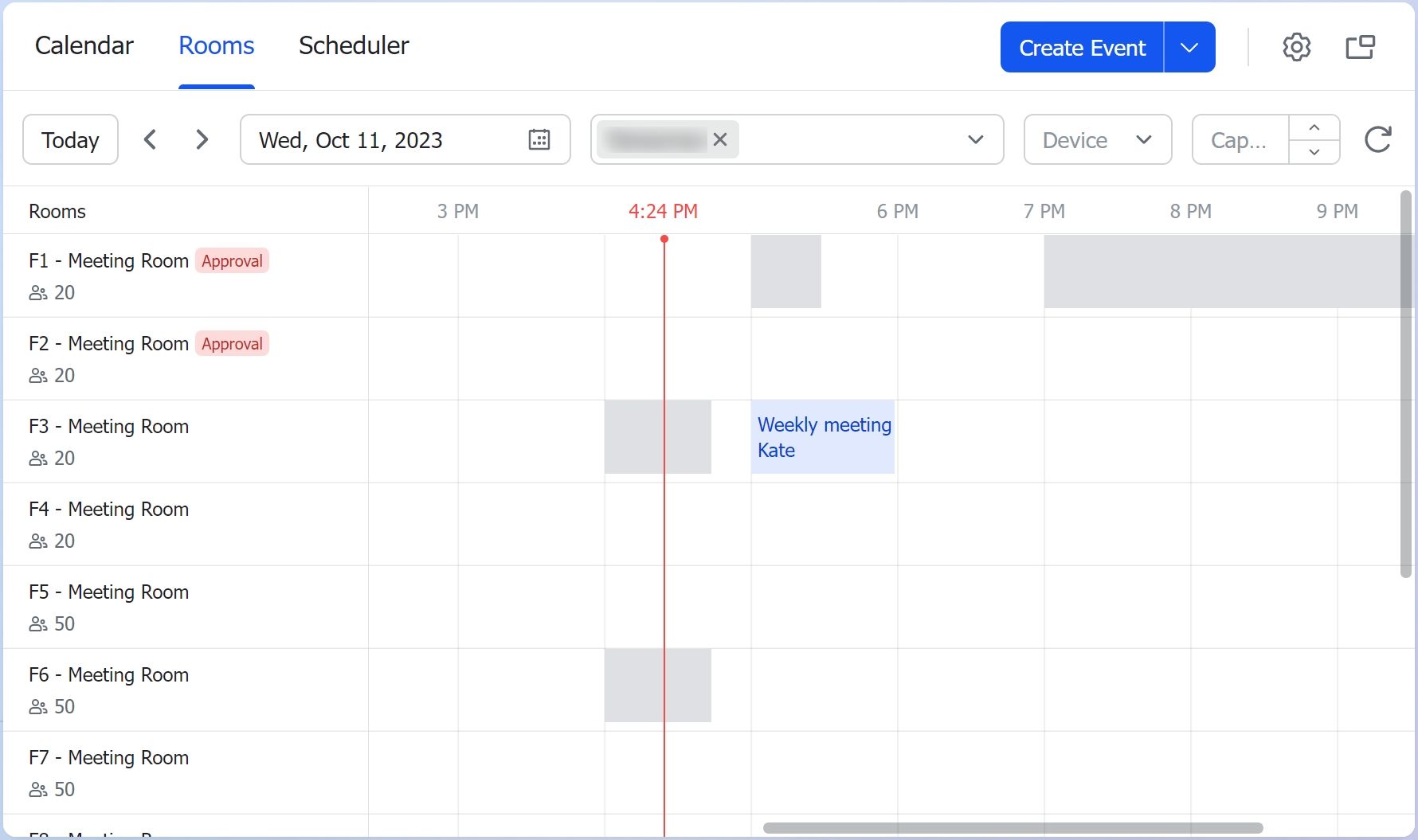Click the people capacity icon for F5 Meeting Room
The height and width of the screenshot is (840, 1418).
click(x=37, y=623)
